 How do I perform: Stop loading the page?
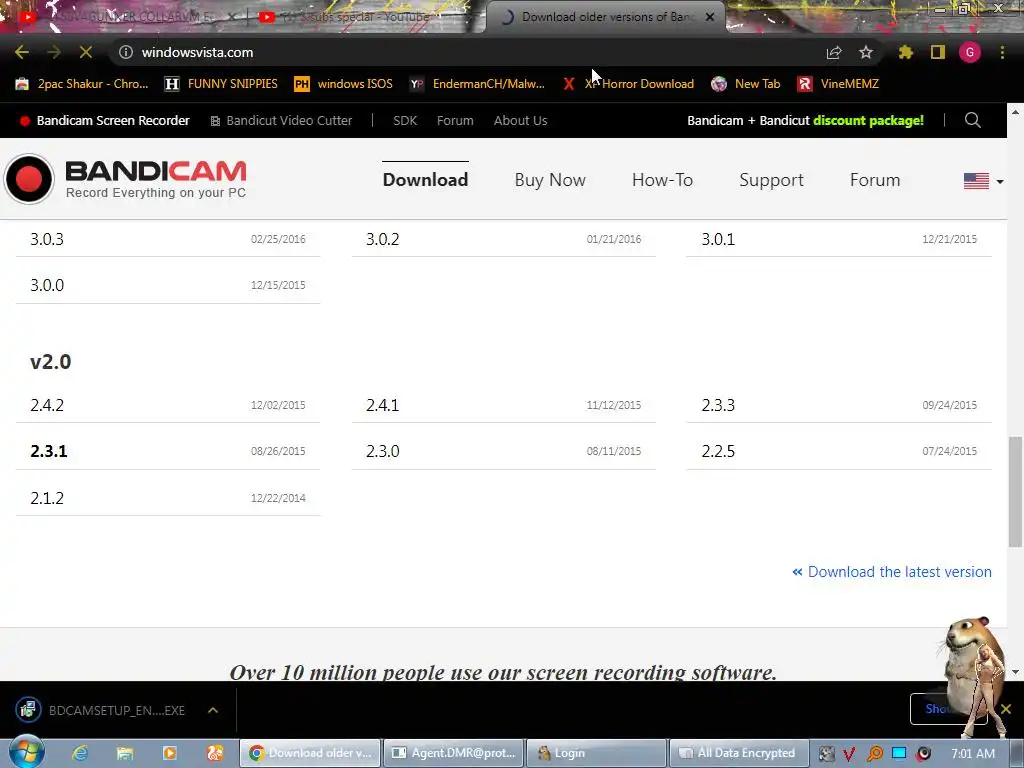[x=86, y=52]
